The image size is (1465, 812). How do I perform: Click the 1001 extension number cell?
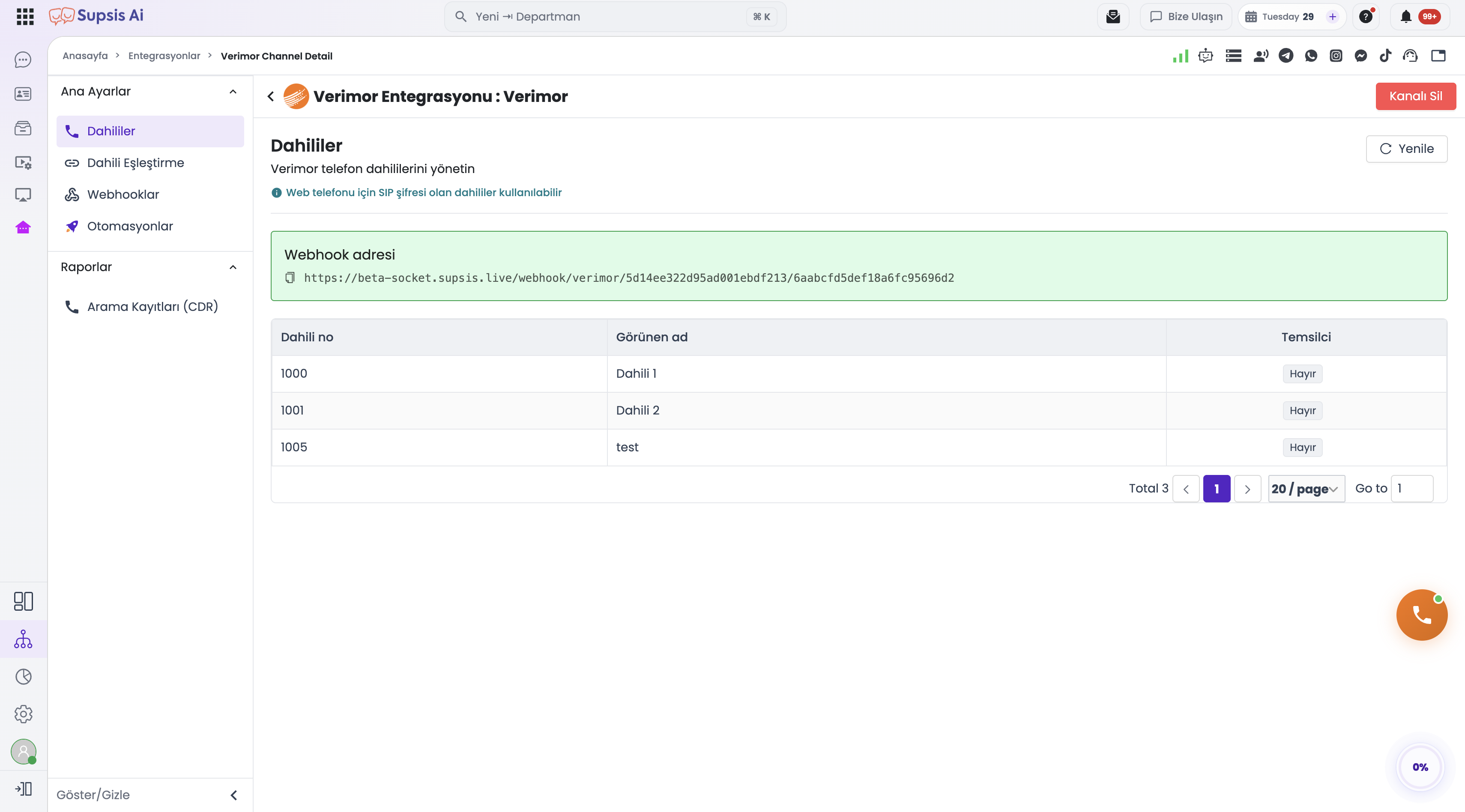click(439, 411)
